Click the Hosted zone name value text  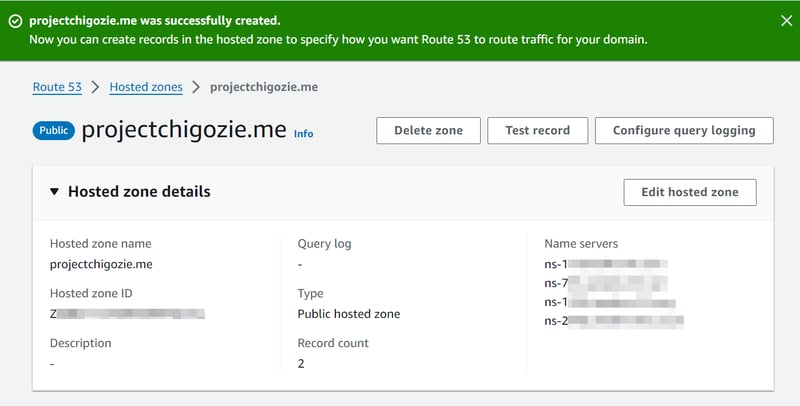101,264
